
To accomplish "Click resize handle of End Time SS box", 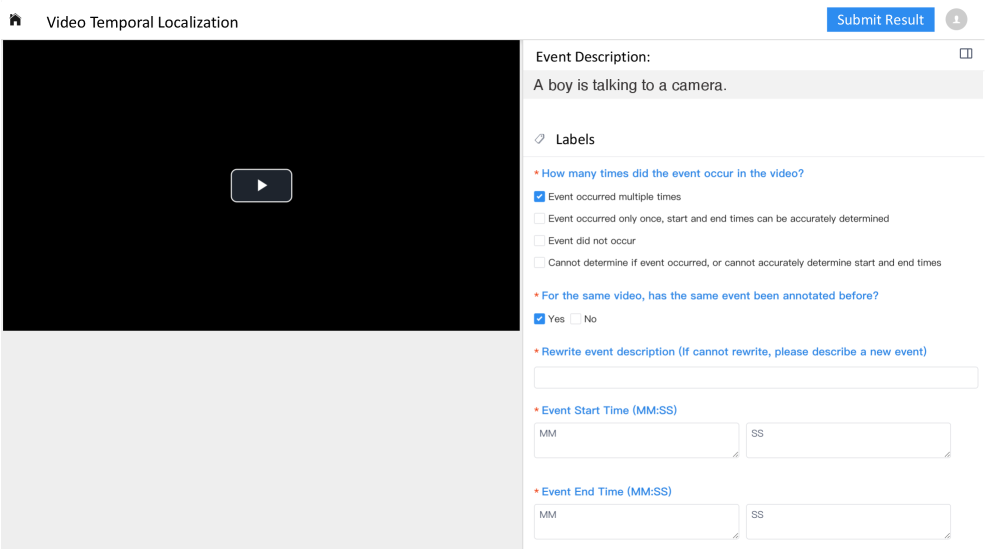I will 946,536.
